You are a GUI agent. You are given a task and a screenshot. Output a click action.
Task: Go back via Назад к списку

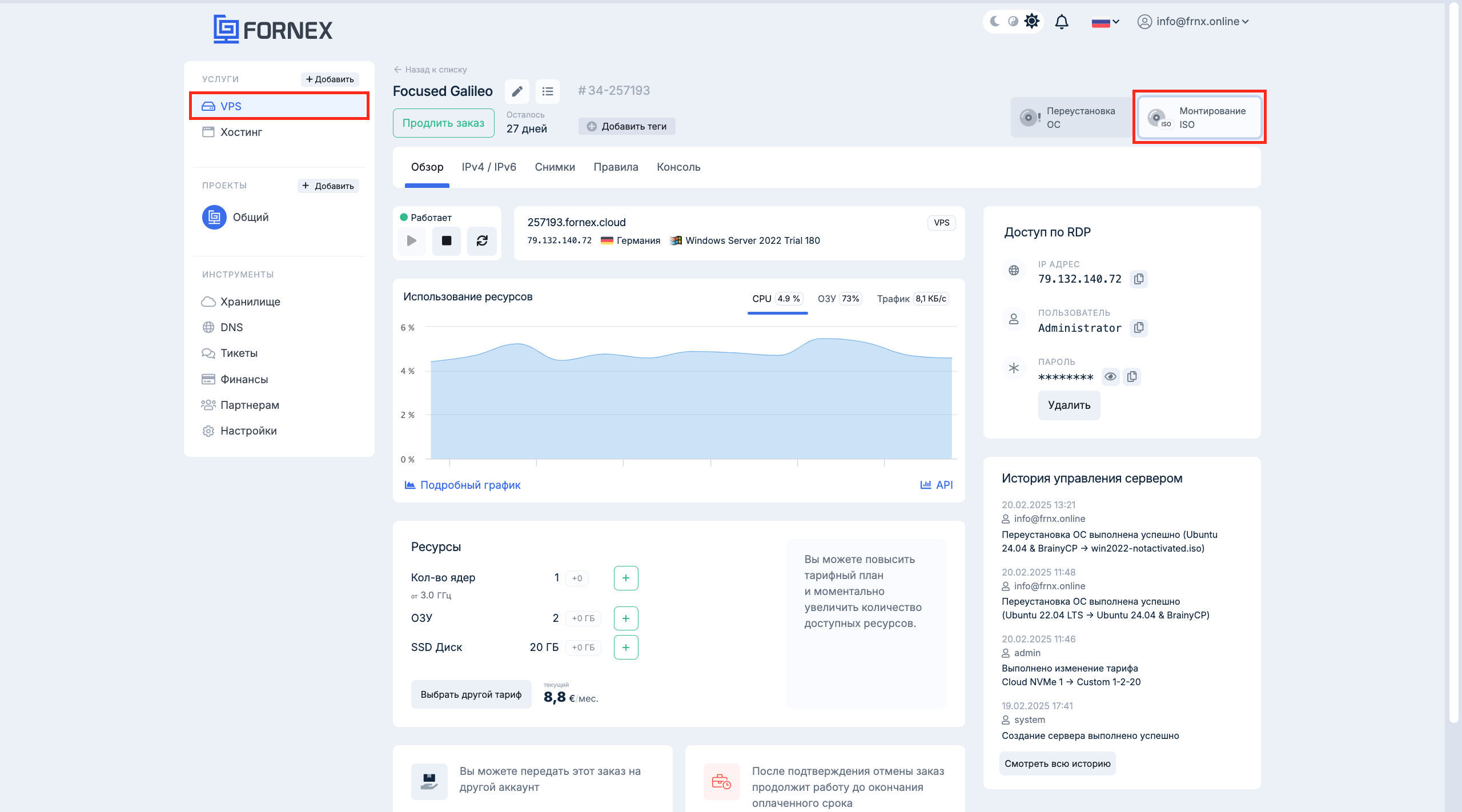click(x=430, y=70)
